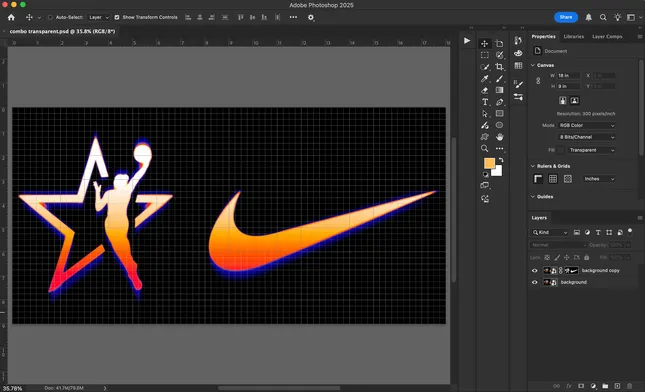Enable the Auto-Select checkbox

click(50, 17)
